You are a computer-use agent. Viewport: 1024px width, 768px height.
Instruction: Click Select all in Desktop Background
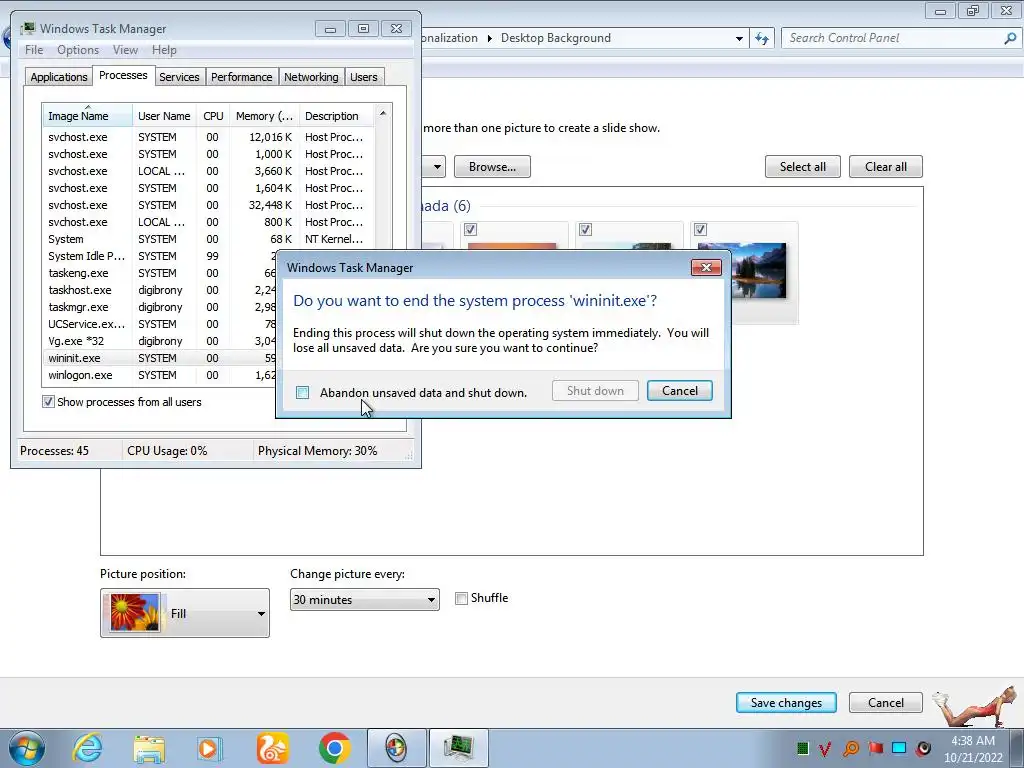pyautogui.click(x=802, y=167)
